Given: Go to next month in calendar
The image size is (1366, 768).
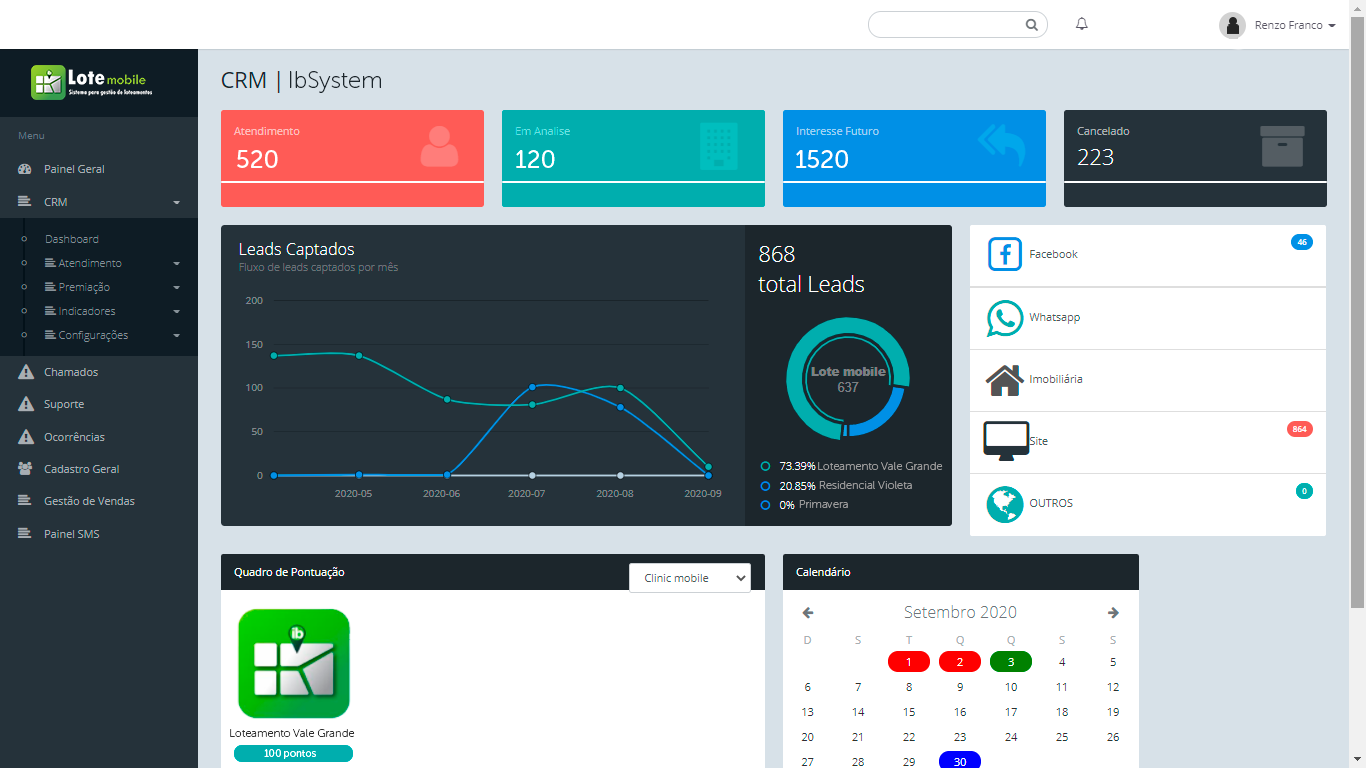Looking at the screenshot, I should click(1113, 613).
